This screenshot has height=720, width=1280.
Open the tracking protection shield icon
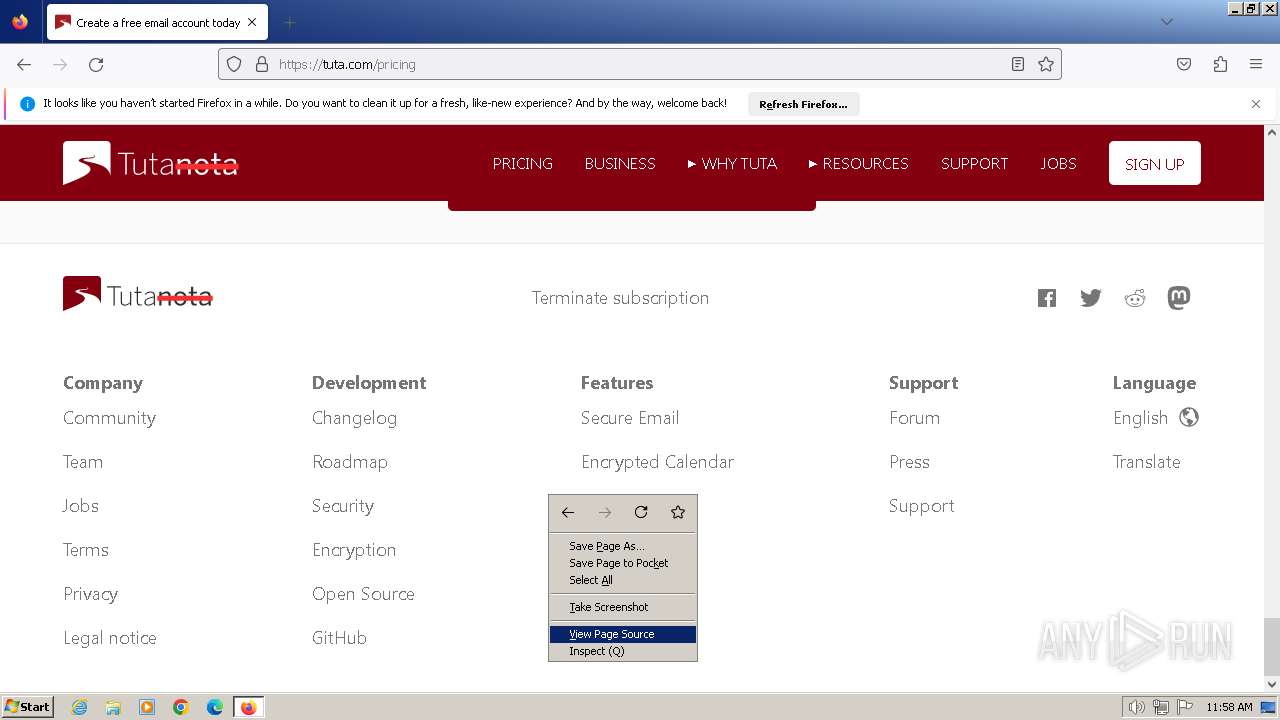pyautogui.click(x=234, y=64)
